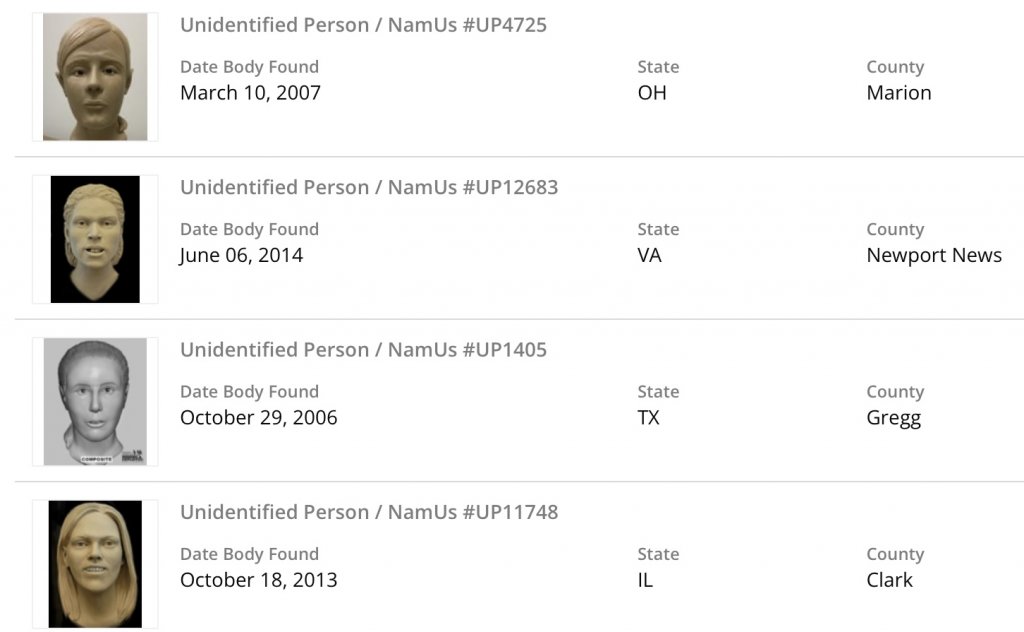Select the IL state value
The image size is (1024, 632).
click(645, 580)
